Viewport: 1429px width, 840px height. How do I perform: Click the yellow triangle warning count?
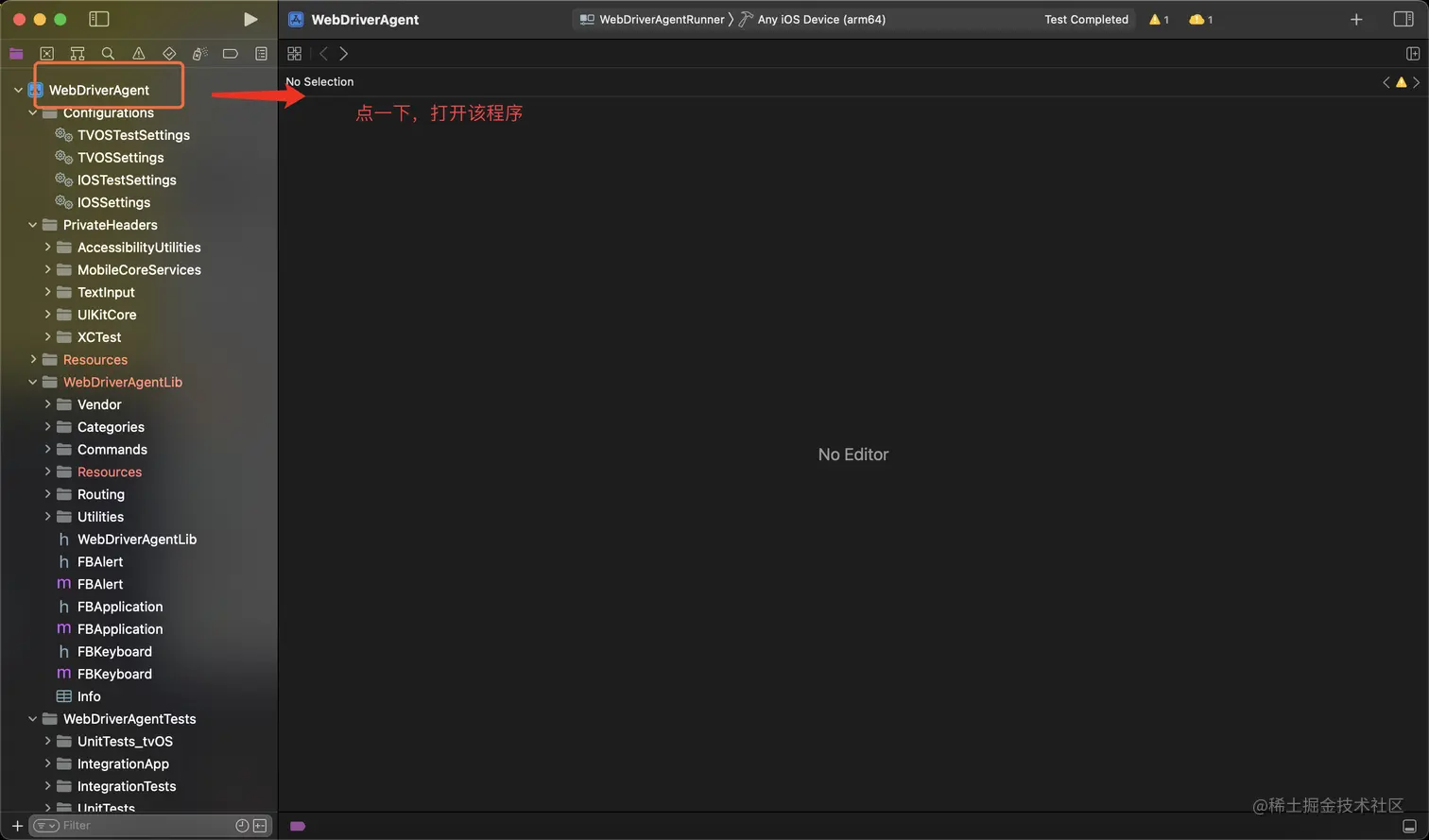point(1159,19)
